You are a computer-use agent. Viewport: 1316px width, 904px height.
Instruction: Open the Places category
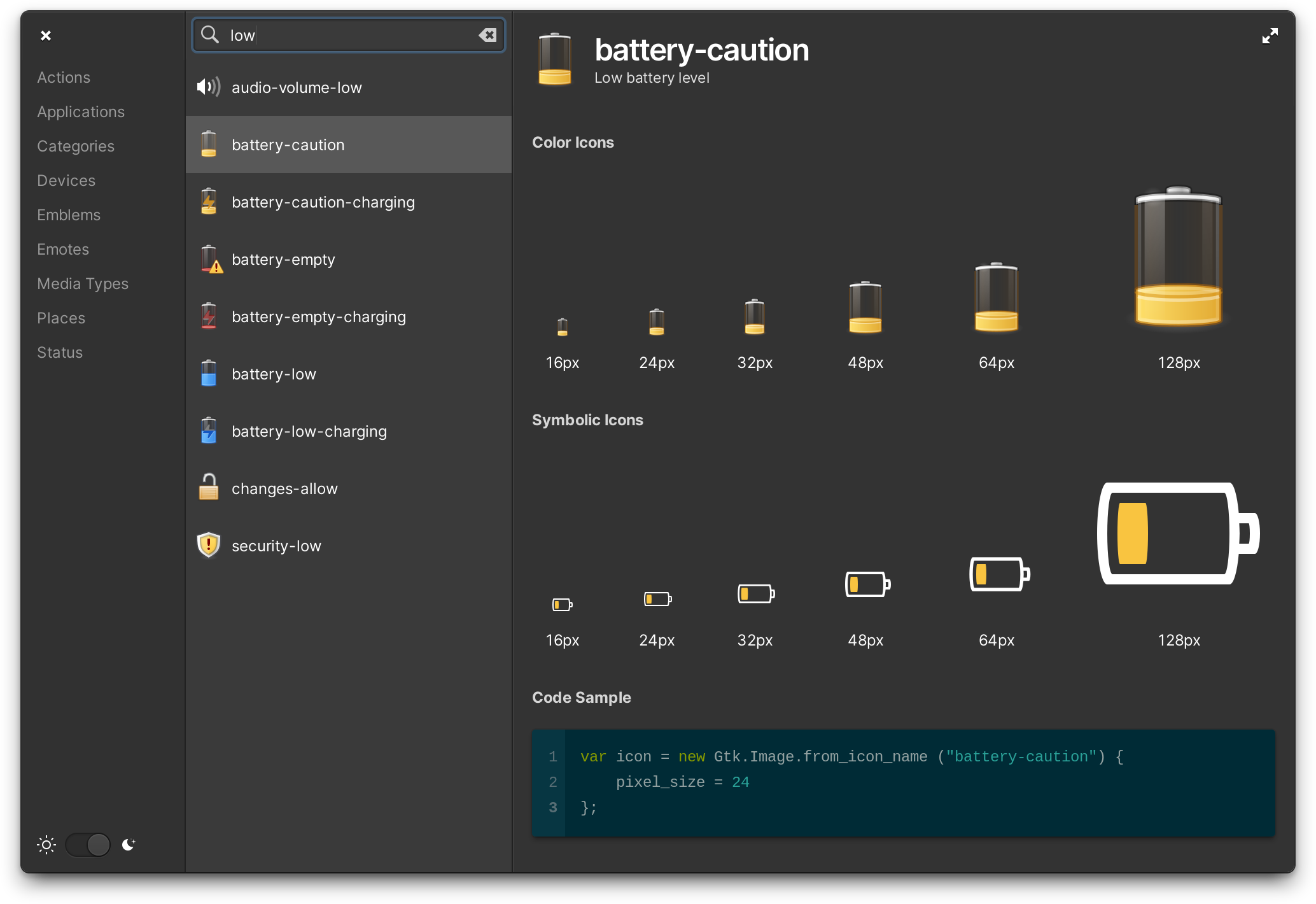[61, 318]
